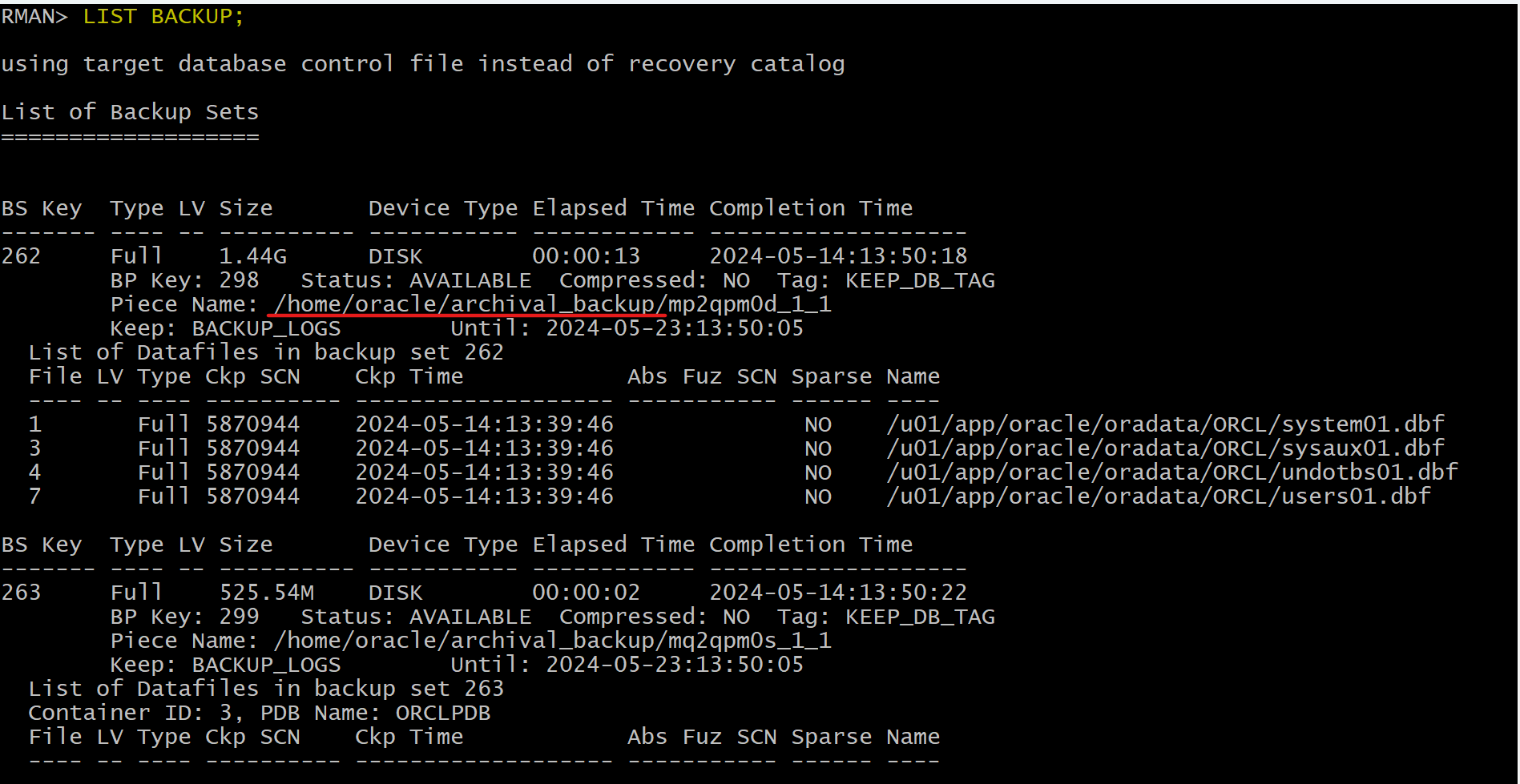The width and height of the screenshot is (1520, 784).
Task: Click file number 4 in datafile list
Action: [35, 472]
